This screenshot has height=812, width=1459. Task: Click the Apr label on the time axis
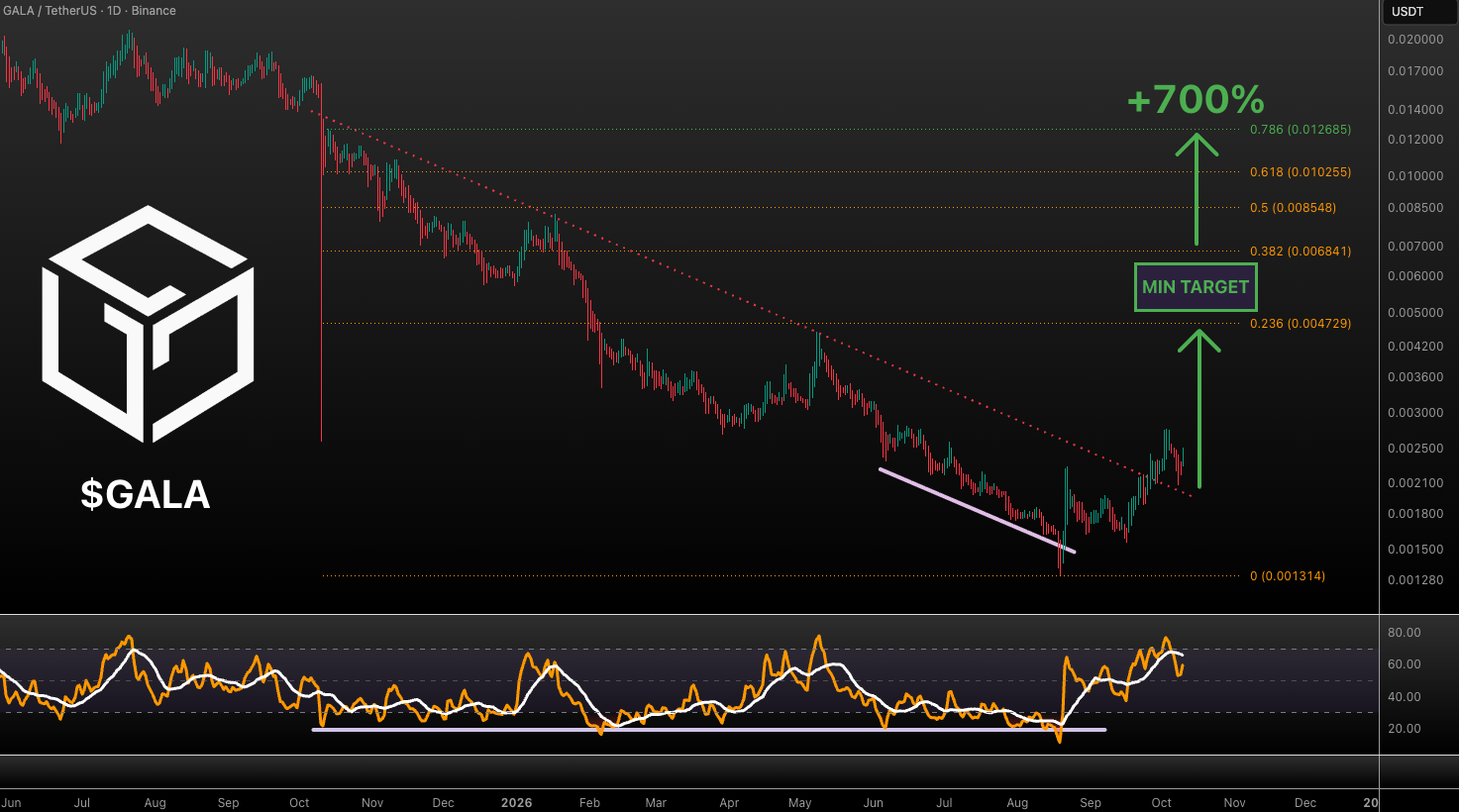click(x=729, y=803)
